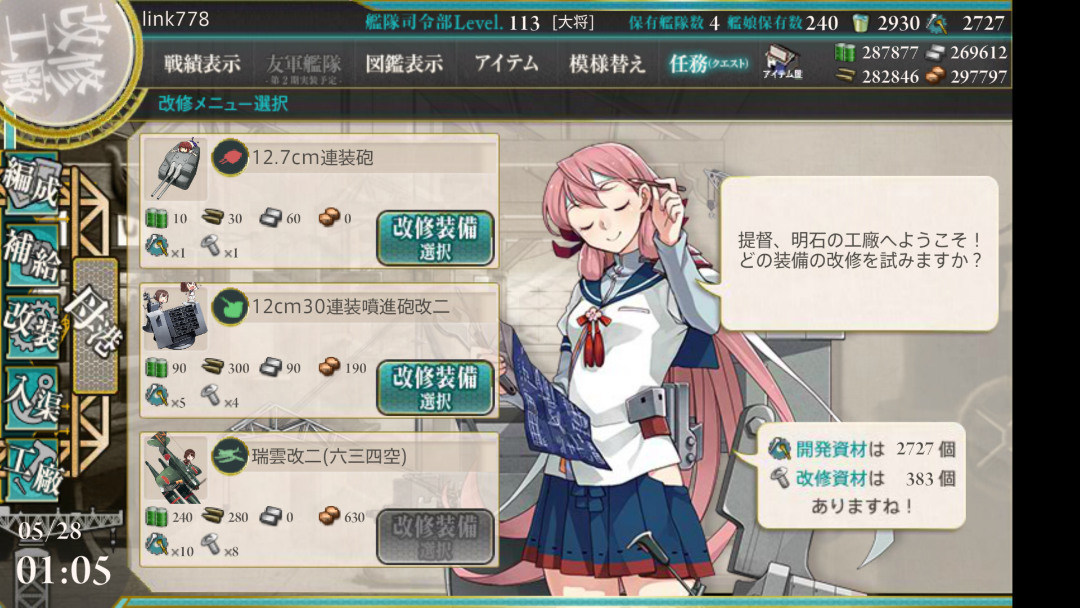
Task: Open the 入渠 repair dock side icon
Action: coord(32,399)
